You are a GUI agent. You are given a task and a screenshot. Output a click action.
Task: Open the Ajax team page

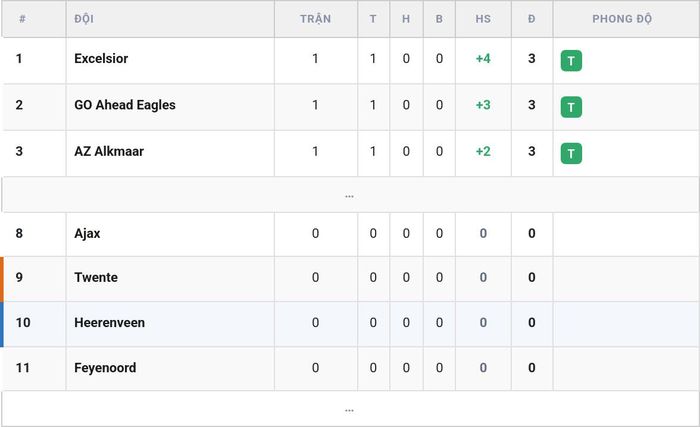point(87,234)
